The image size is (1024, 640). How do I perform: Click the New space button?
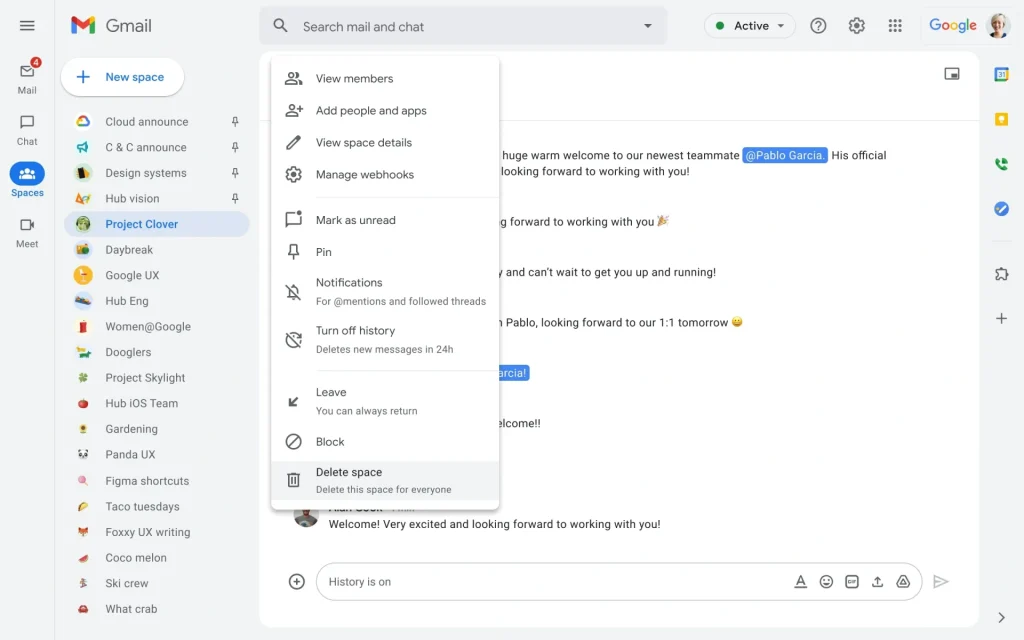122,77
